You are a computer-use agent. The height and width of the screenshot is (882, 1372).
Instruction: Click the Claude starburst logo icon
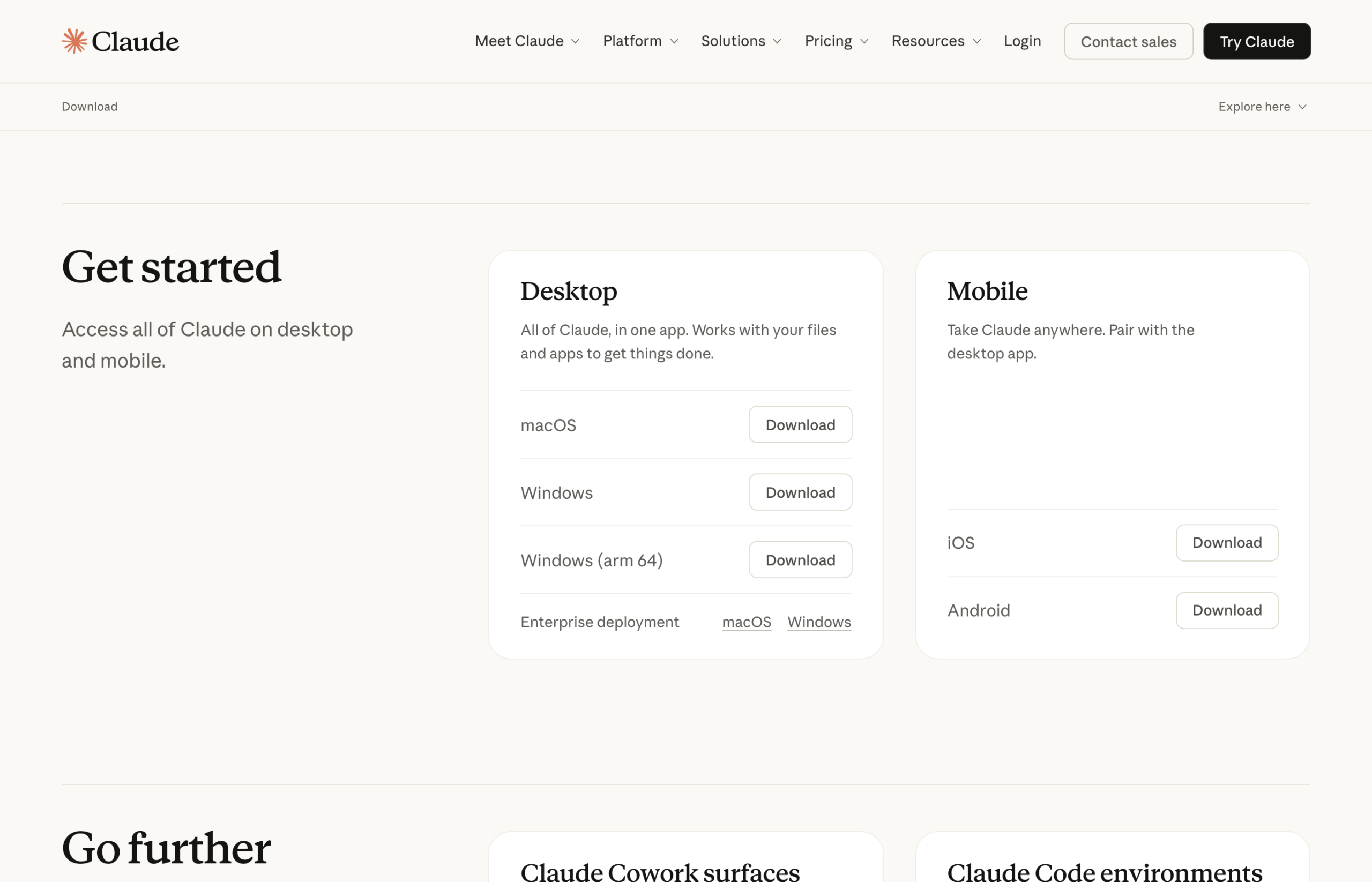75,41
